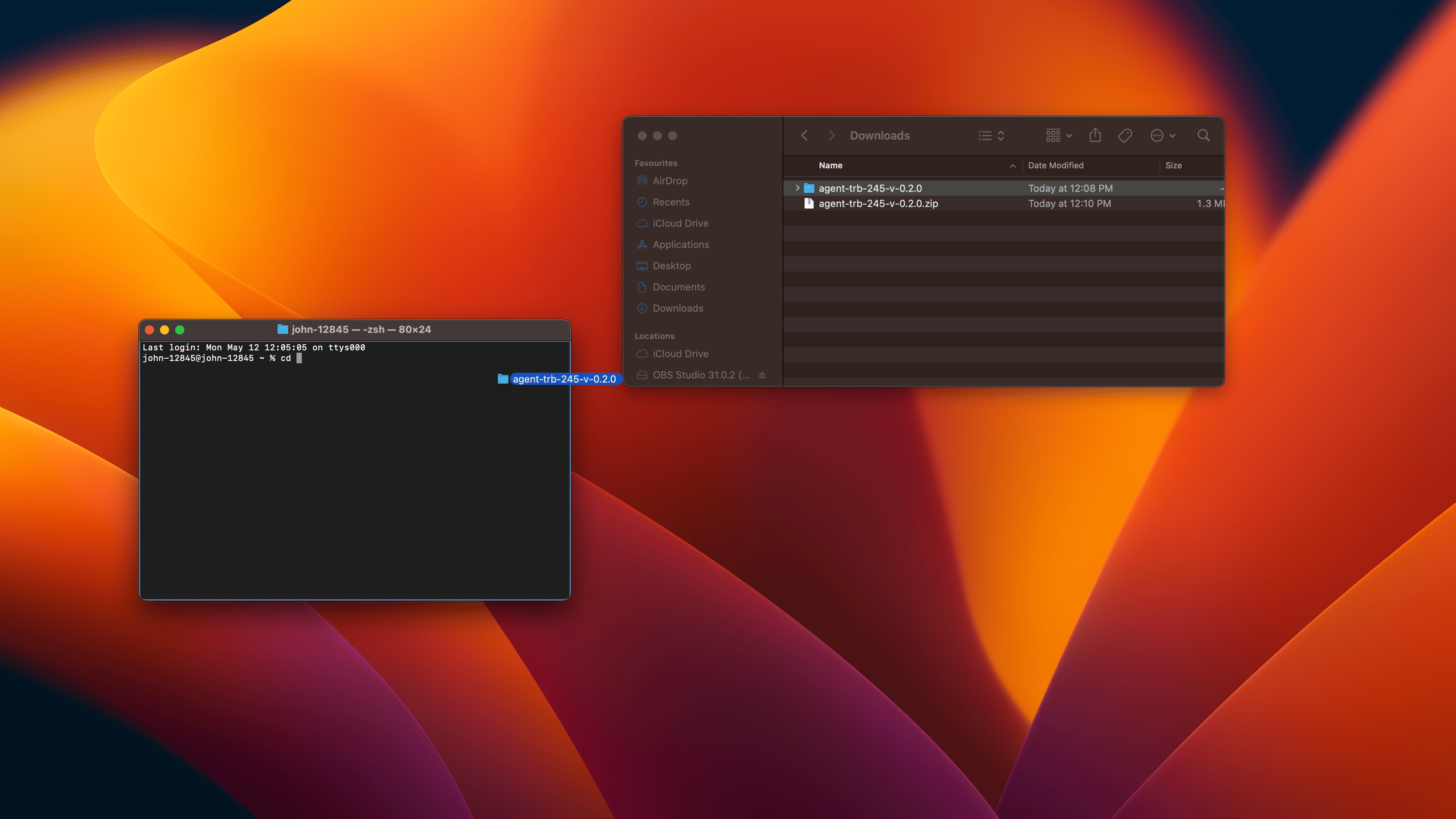The width and height of the screenshot is (1456, 819).
Task: Go back using Finder's back arrow
Action: [x=804, y=136]
